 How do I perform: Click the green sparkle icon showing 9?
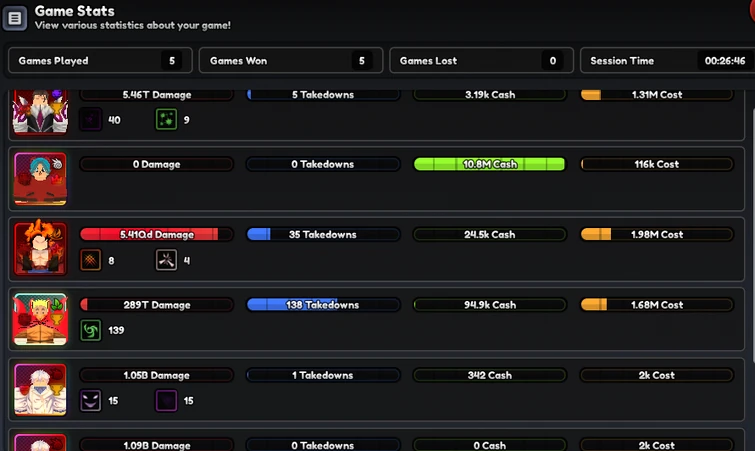coord(166,119)
